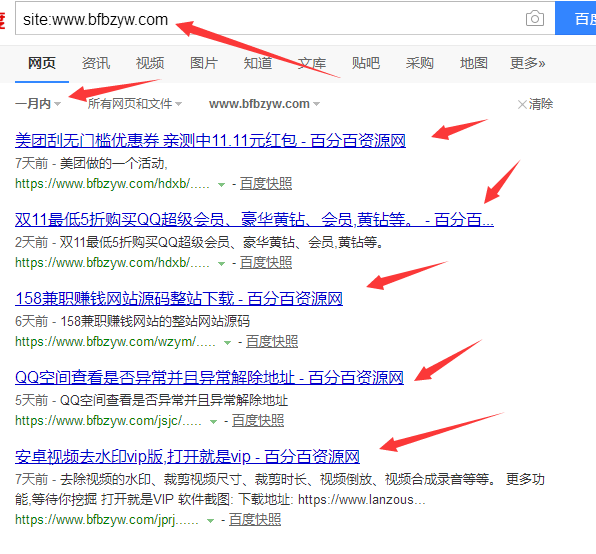Expand the 所有网页和文件 file type dropdown
Screen dimensions: 596x554
pos(135,104)
